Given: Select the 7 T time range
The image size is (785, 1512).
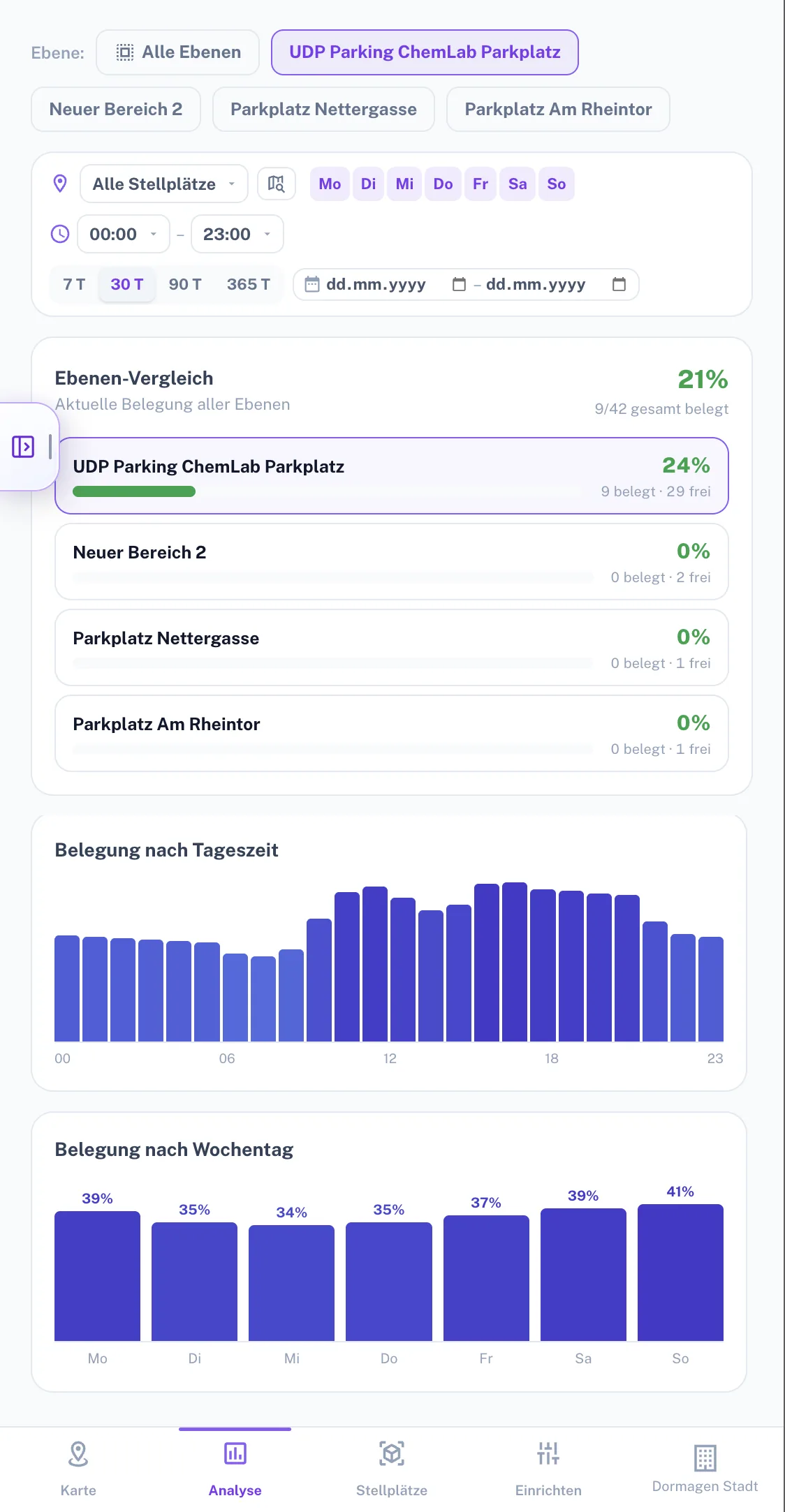Looking at the screenshot, I should click(74, 284).
